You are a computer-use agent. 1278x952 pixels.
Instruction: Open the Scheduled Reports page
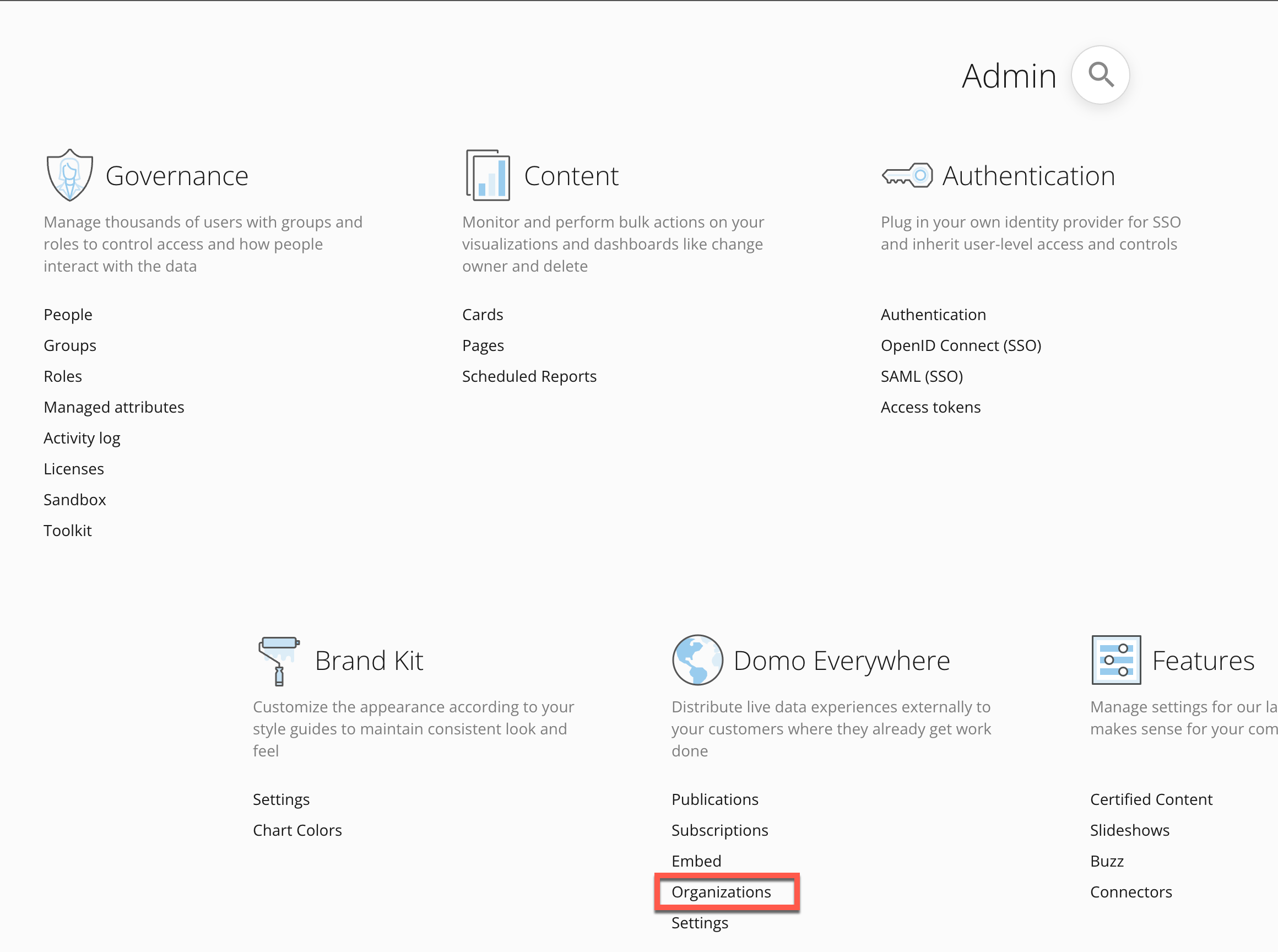pos(529,376)
